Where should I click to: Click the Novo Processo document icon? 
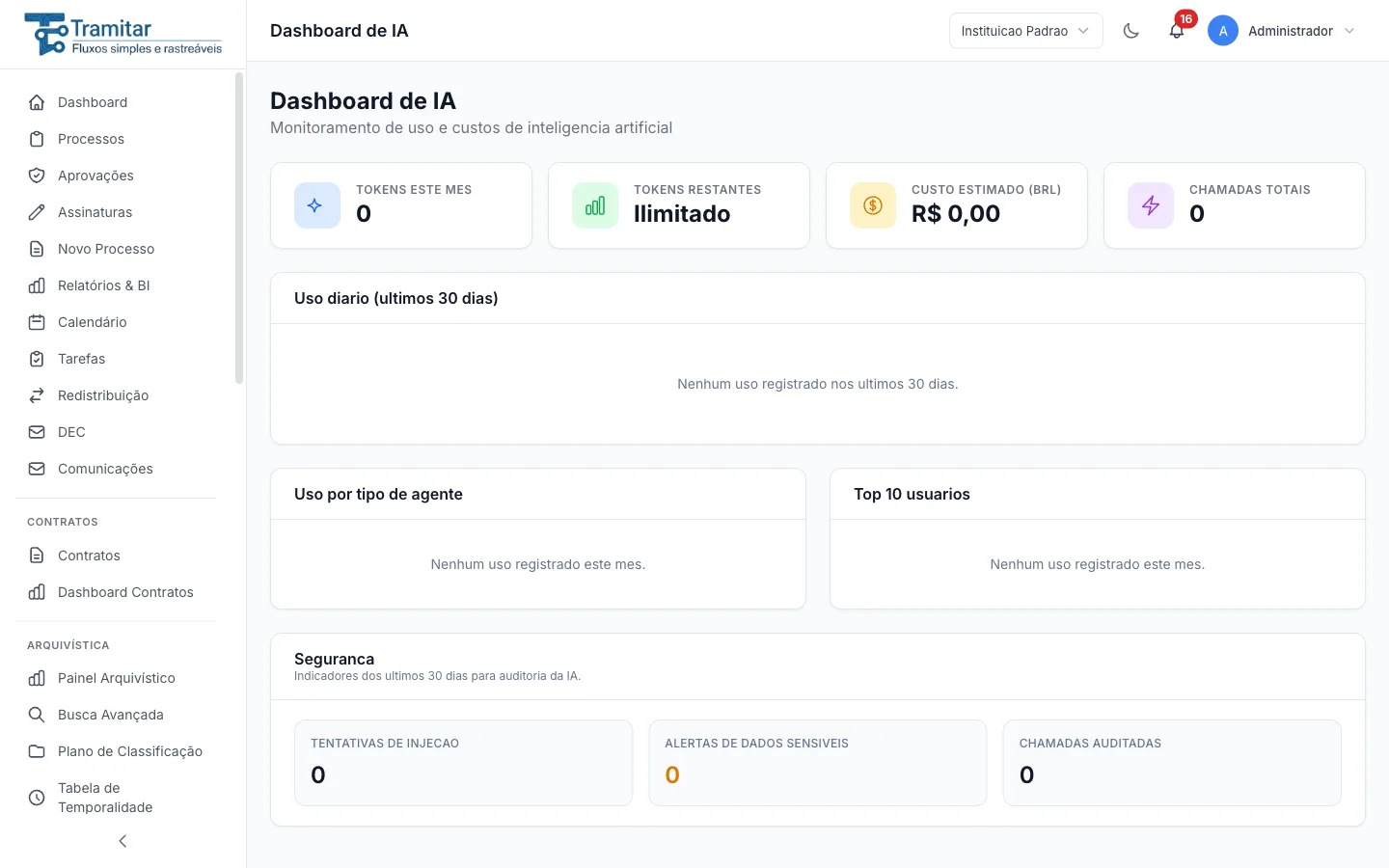(37, 249)
